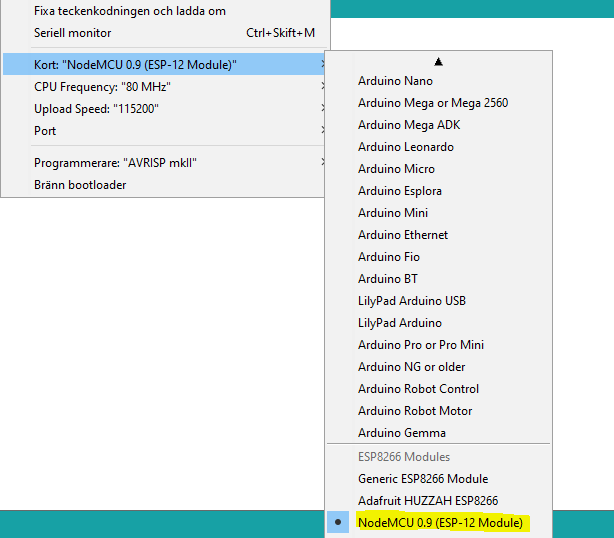Choose Arduino Robot Motor board
The height and width of the screenshot is (538, 614).
[439, 411]
